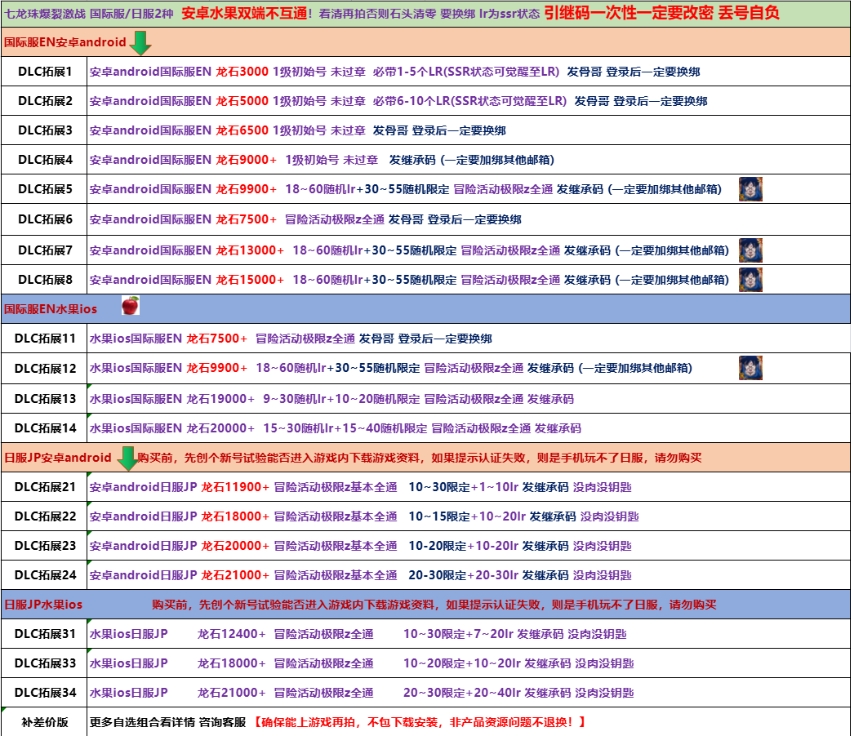Viewport: 851px width, 738px height.
Task: Click character avatar in DLC拓展7 row
Action: tap(750, 250)
